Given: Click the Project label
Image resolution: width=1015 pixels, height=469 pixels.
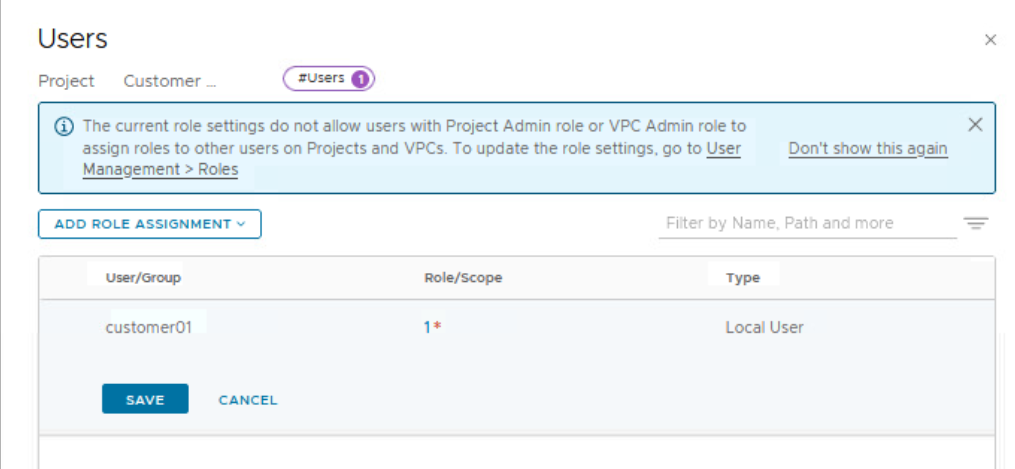Looking at the screenshot, I should [x=66, y=81].
